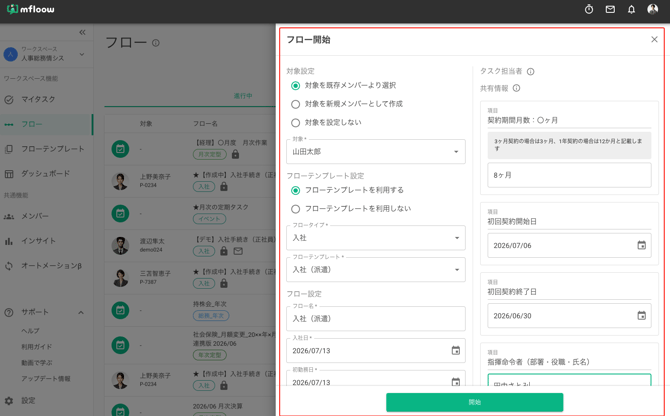Click info icon beside 共有情報
Image resolution: width=670 pixels, height=416 pixels.
[516, 88]
